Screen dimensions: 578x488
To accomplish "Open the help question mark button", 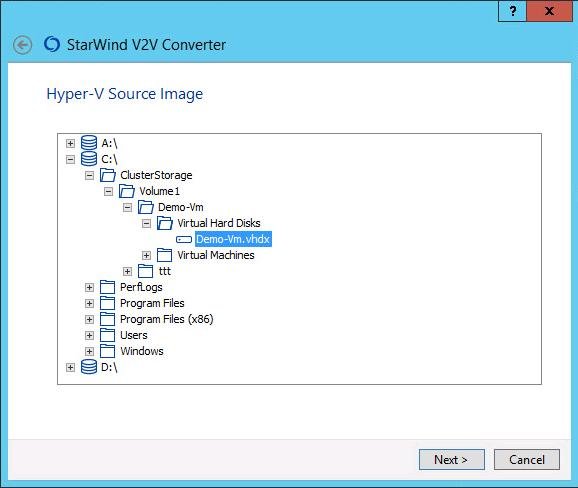I will (512, 11).
